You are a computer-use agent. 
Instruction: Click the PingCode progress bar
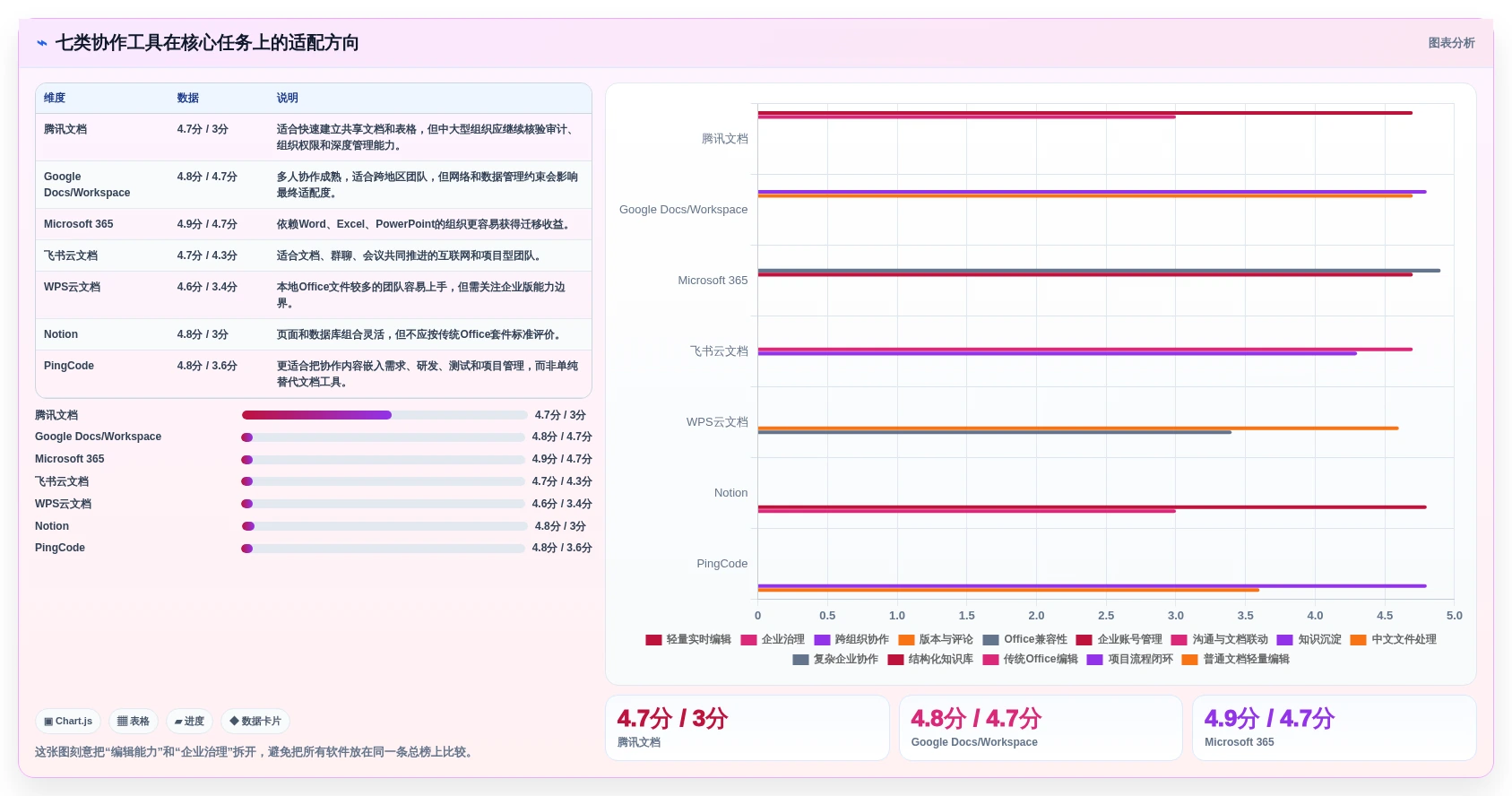click(383, 549)
